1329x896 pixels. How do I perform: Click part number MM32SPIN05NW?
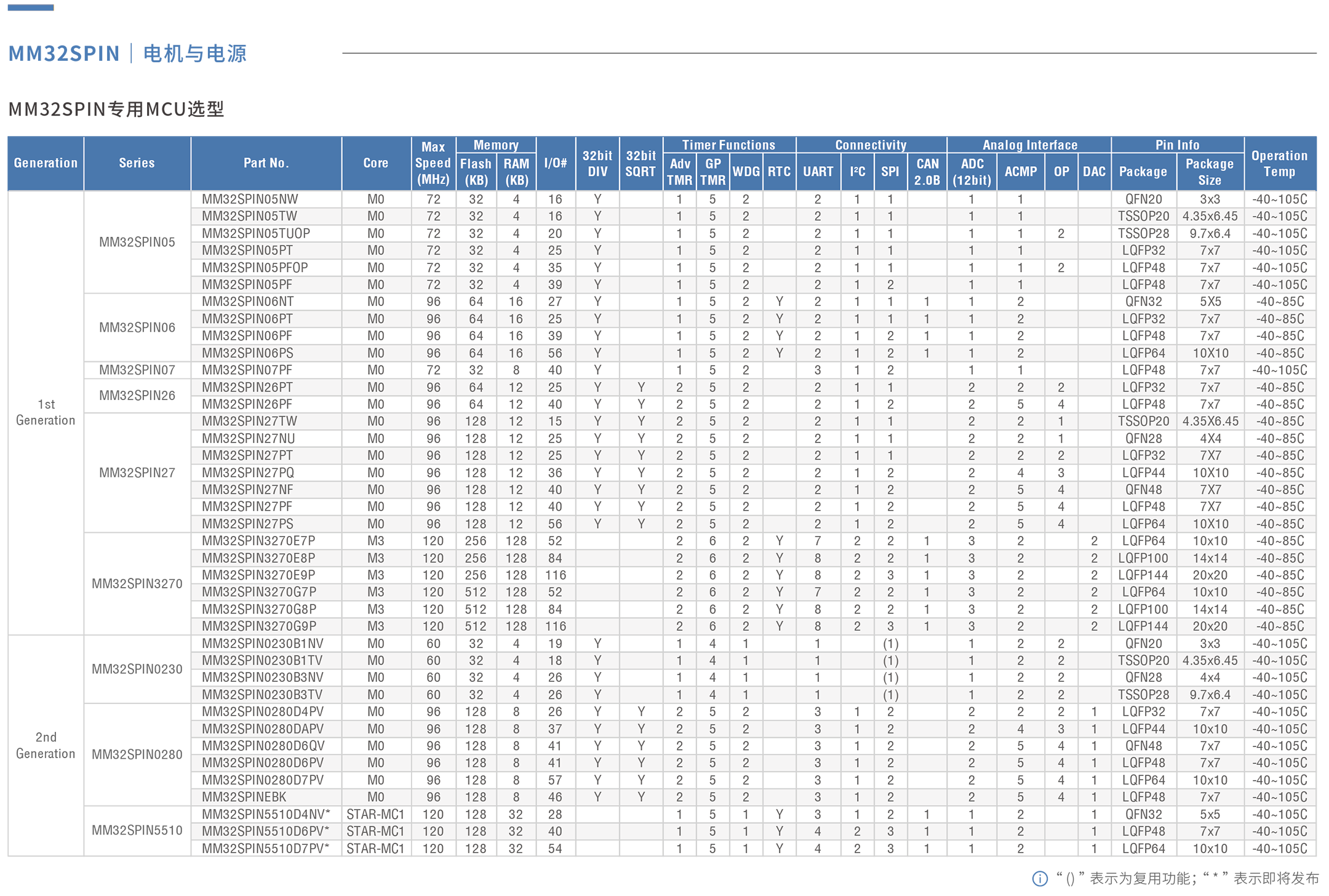(x=250, y=199)
